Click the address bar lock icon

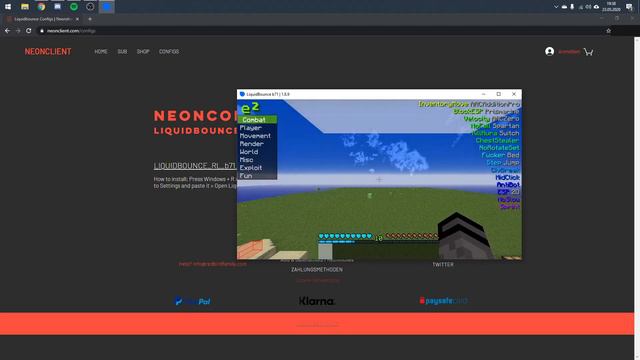coord(42,31)
